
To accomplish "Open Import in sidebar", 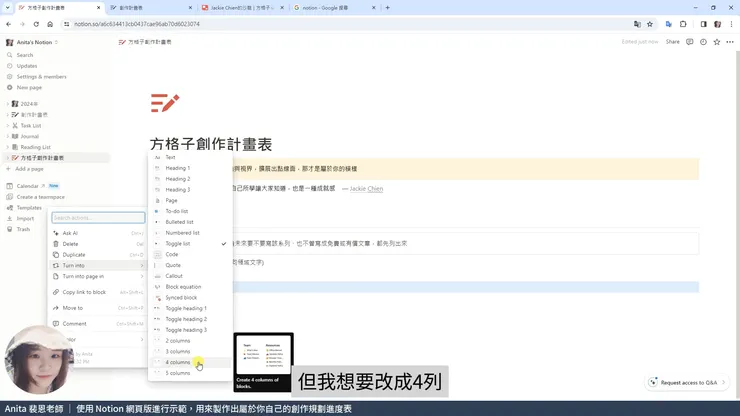I will click(x=26, y=219).
